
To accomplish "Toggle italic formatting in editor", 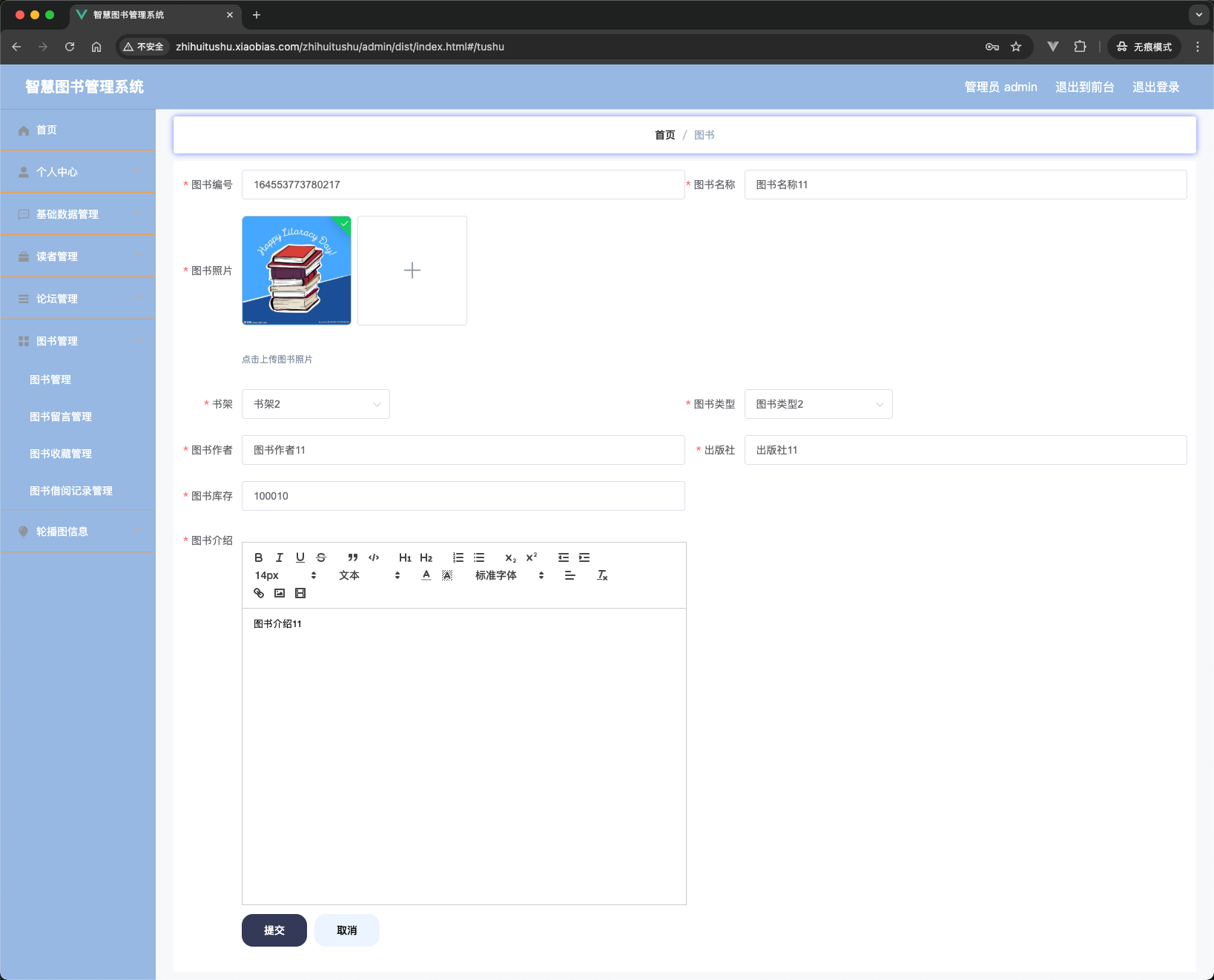I will point(280,557).
